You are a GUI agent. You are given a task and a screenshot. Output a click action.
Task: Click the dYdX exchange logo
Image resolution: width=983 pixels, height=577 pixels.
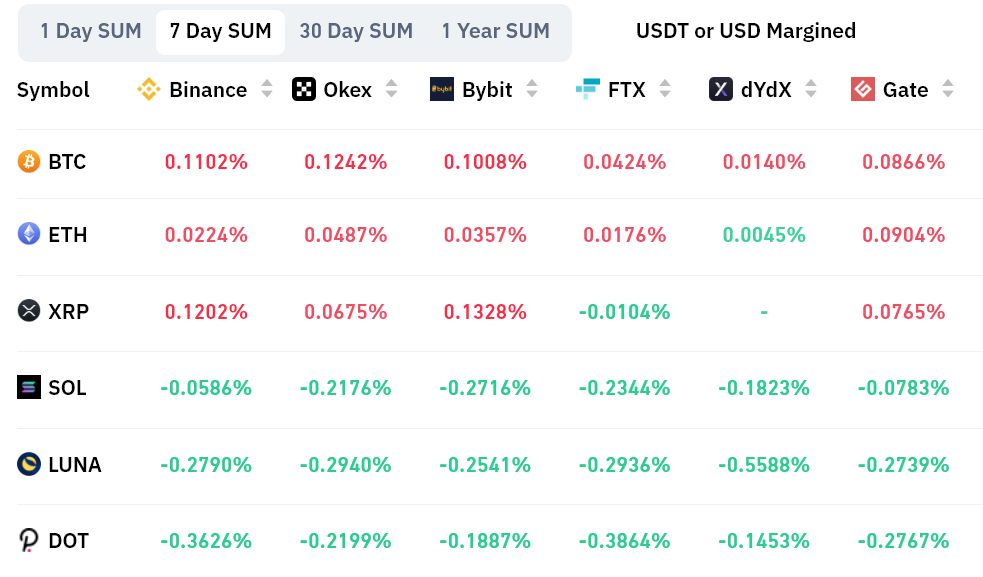(x=721, y=90)
